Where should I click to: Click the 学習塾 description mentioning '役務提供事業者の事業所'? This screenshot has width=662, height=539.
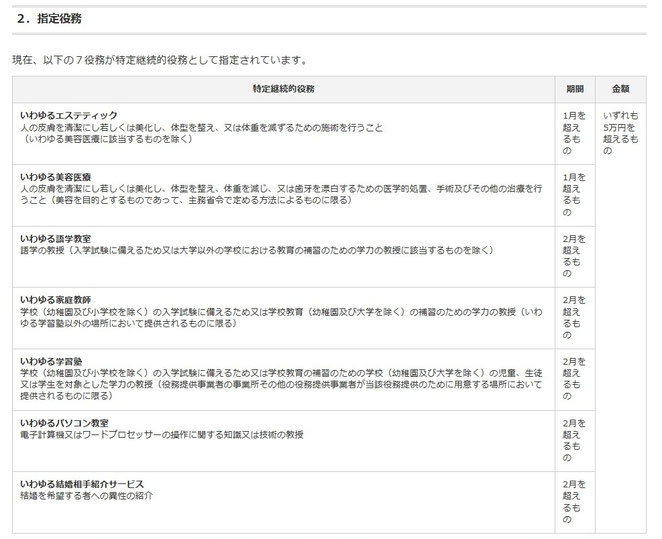(281, 385)
